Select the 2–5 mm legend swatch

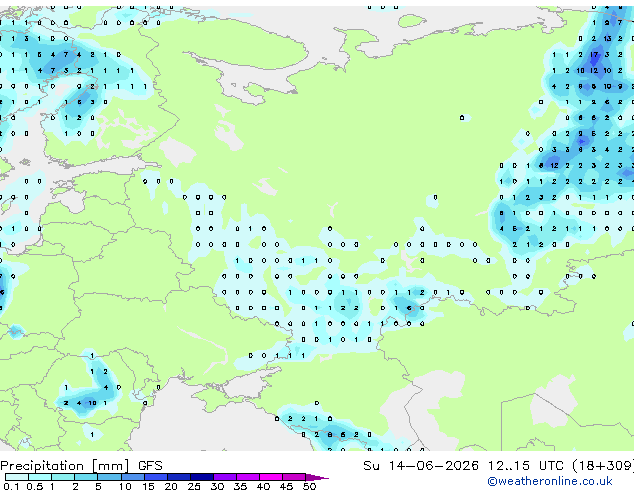pos(86,477)
